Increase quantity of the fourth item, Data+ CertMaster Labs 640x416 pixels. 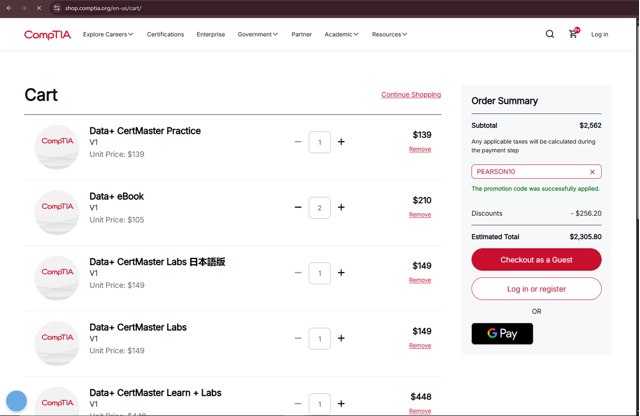point(341,338)
